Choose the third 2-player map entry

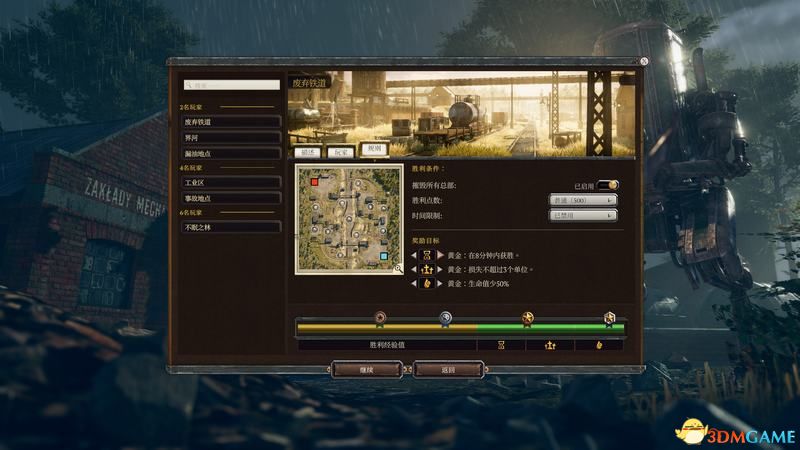[231, 153]
